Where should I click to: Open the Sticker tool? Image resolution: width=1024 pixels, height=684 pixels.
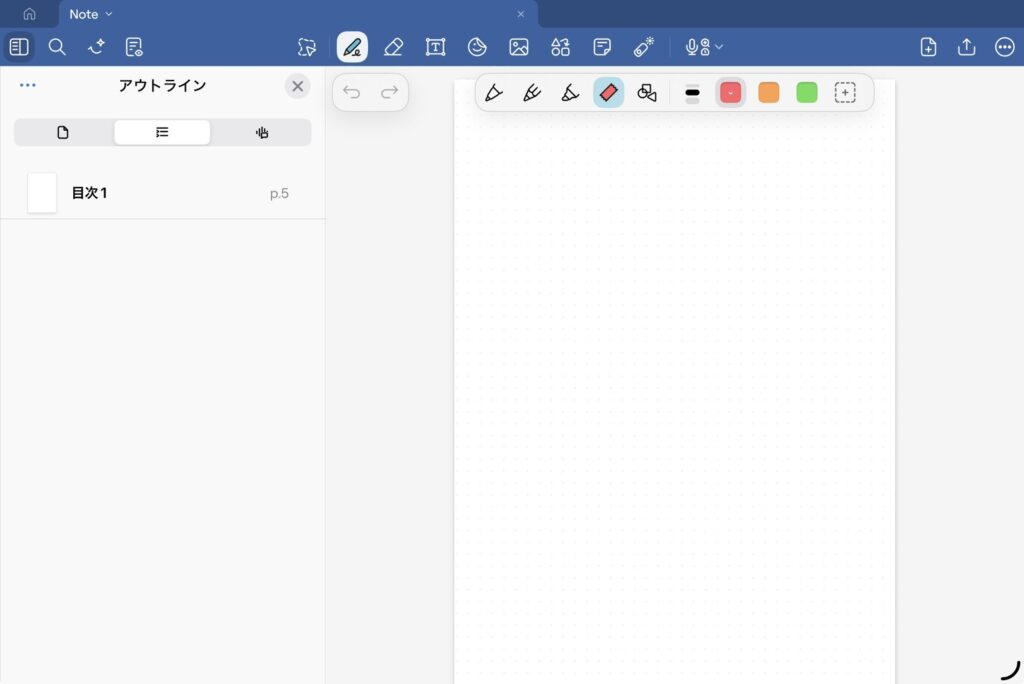477,47
